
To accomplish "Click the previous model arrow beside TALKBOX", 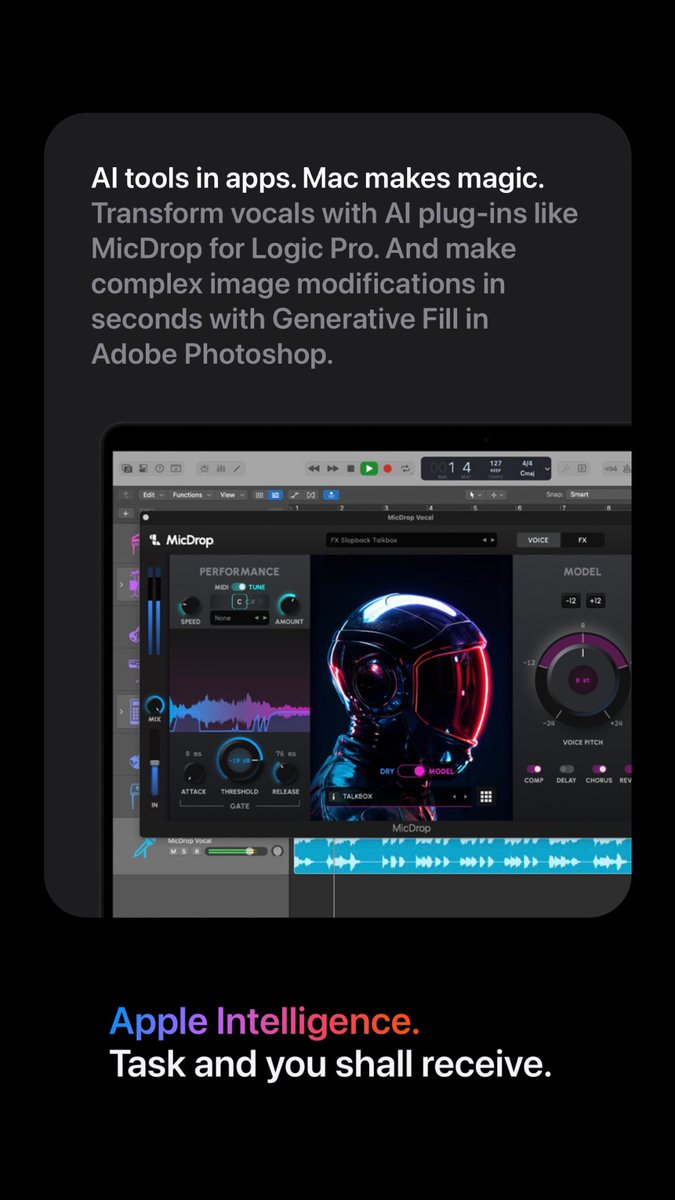I will (455, 797).
